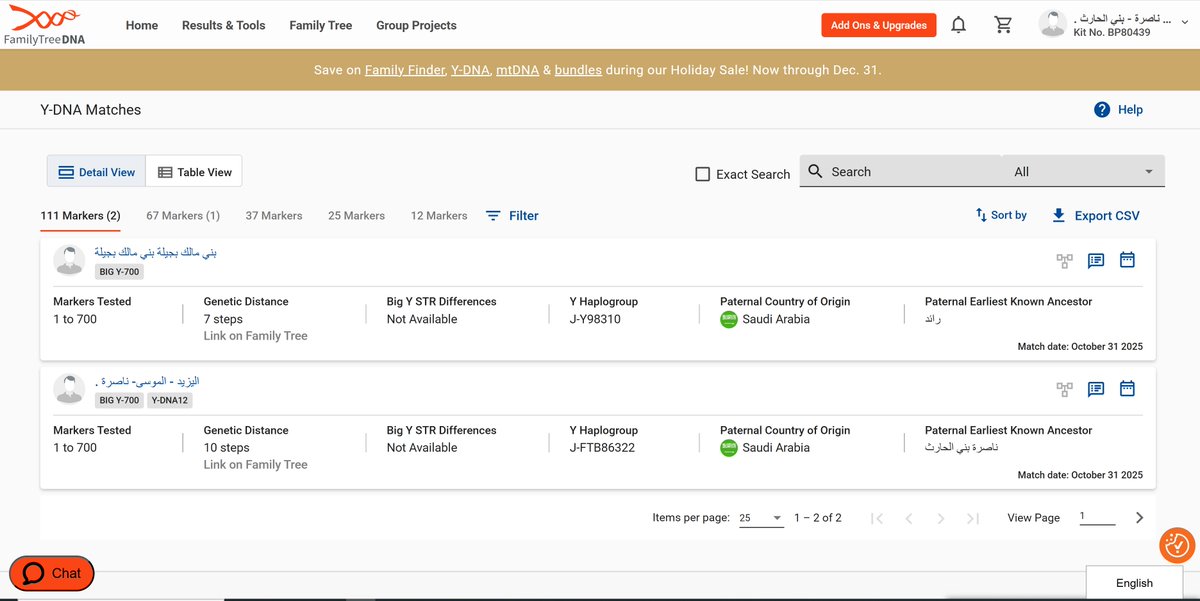
Task: Open the notifications bell
Action: coord(958,25)
